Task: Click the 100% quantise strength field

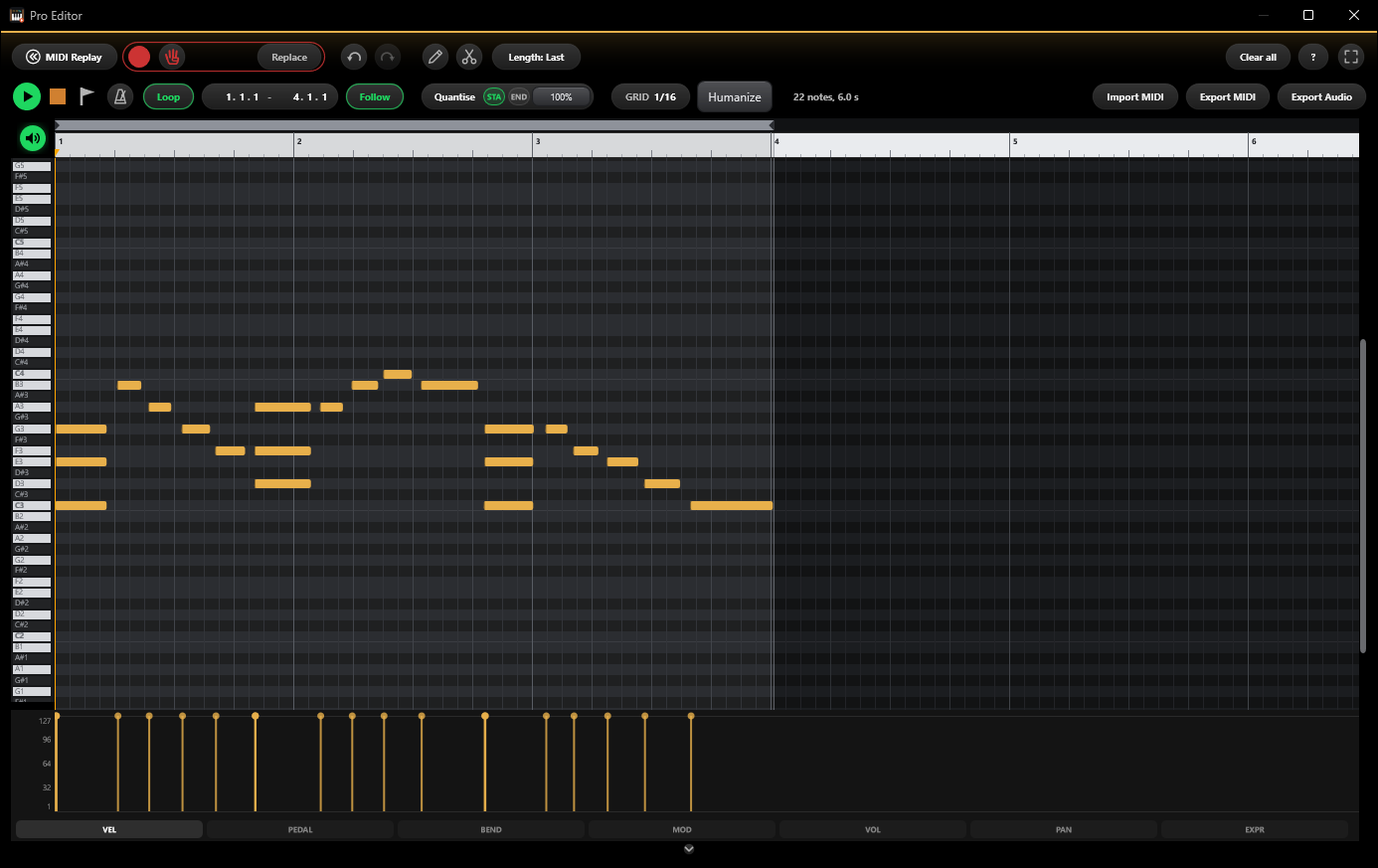Action: pos(561,96)
